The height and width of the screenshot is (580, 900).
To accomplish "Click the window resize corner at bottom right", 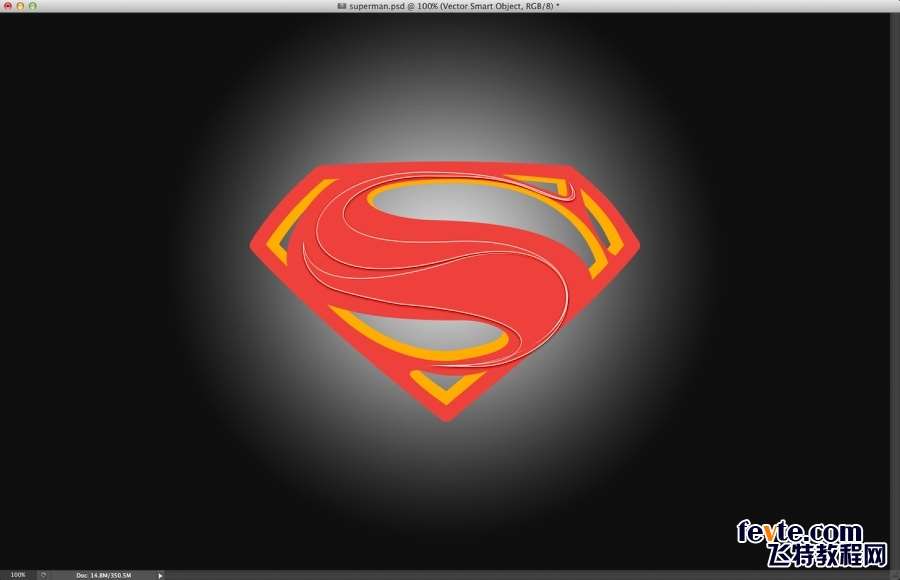I will pos(894,575).
